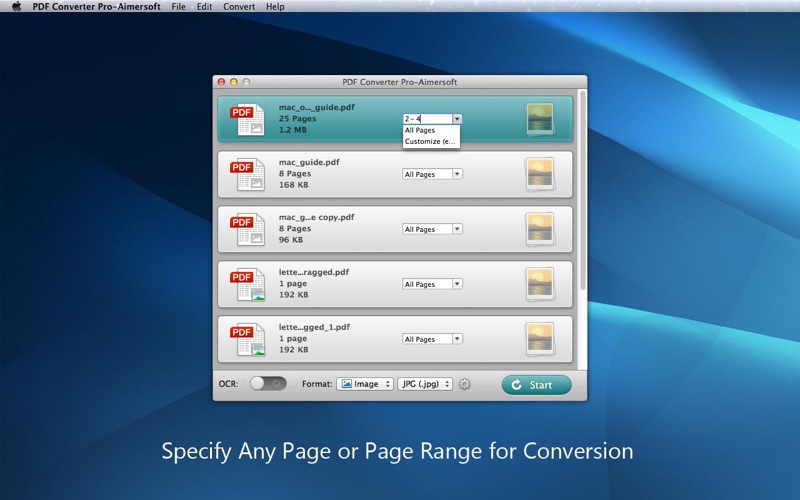The image size is (800, 500).
Task: Open the Apple menu
Action: [16, 6]
